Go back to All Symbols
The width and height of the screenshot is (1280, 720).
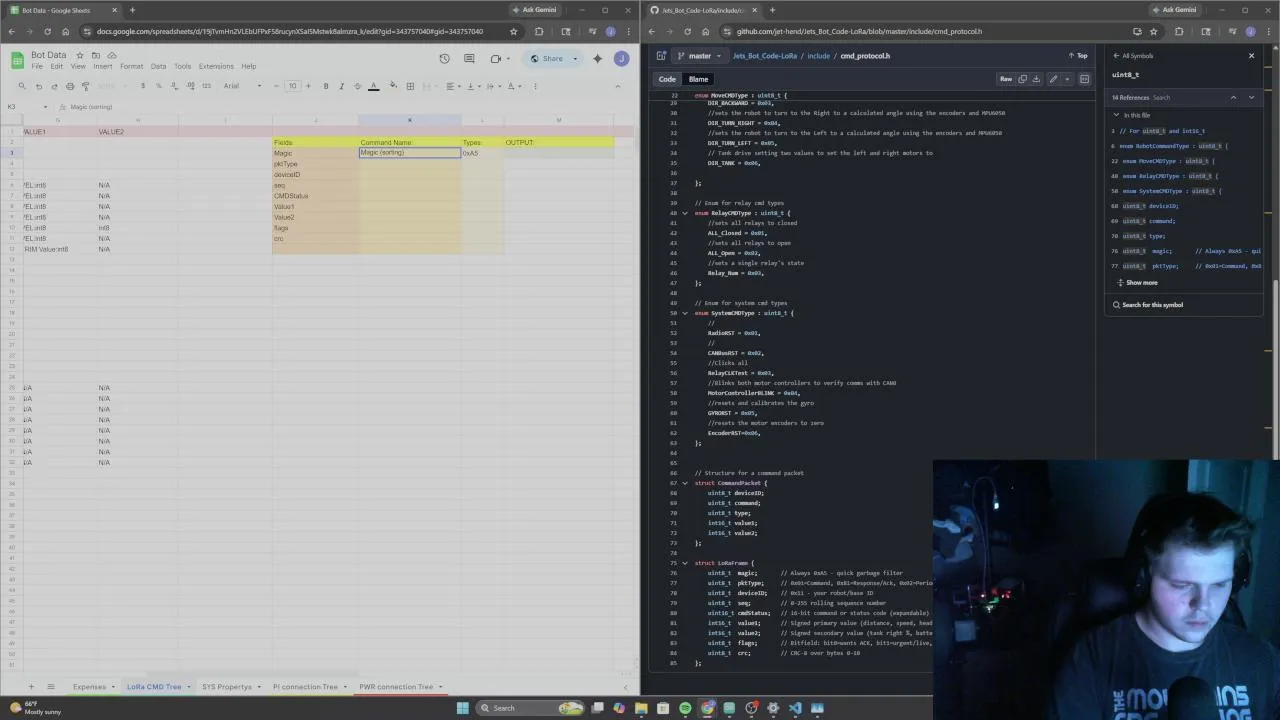(1133, 56)
